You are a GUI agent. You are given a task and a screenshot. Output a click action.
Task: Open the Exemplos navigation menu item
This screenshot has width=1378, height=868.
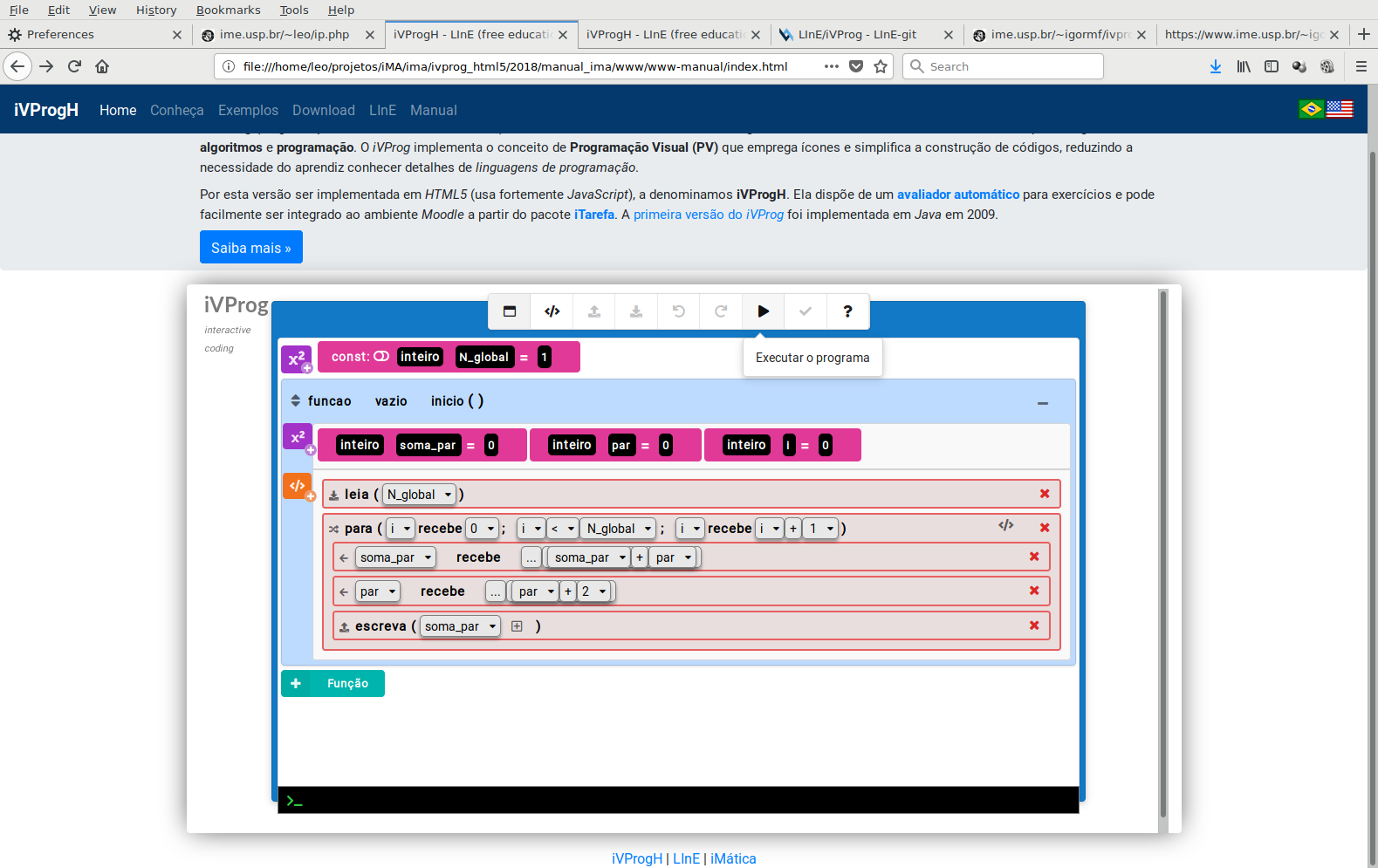point(248,110)
